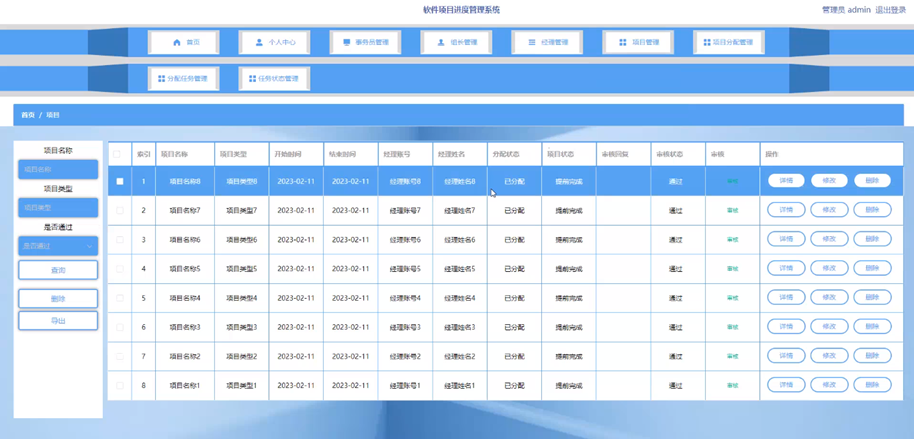Click the grid icon for 项目分配管理
Image resolution: width=914 pixels, height=439 pixels.
pyautogui.click(x=707, y=43)
